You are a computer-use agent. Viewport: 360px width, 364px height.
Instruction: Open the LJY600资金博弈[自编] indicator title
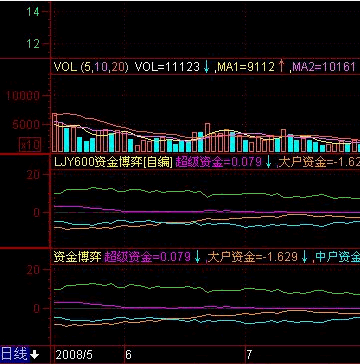[x=113, y=162]
